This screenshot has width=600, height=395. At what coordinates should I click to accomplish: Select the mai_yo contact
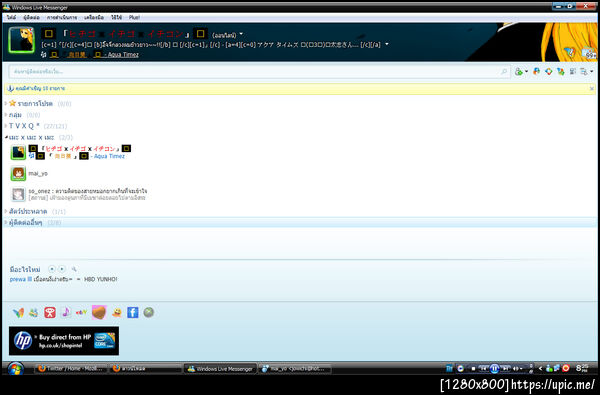coord(38,173)
